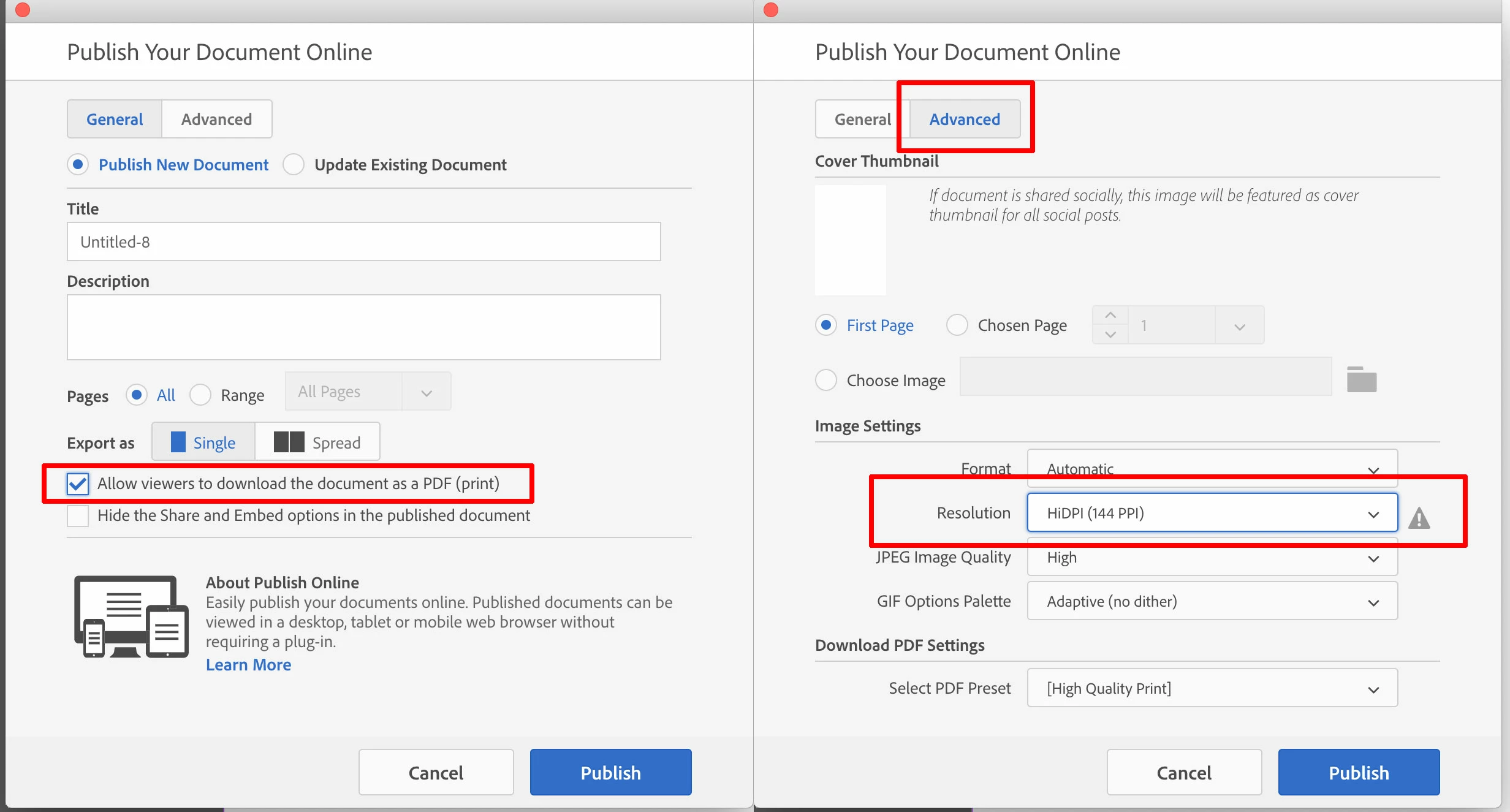Open the GIF Options Palette dropdown

pos(1212,601)
